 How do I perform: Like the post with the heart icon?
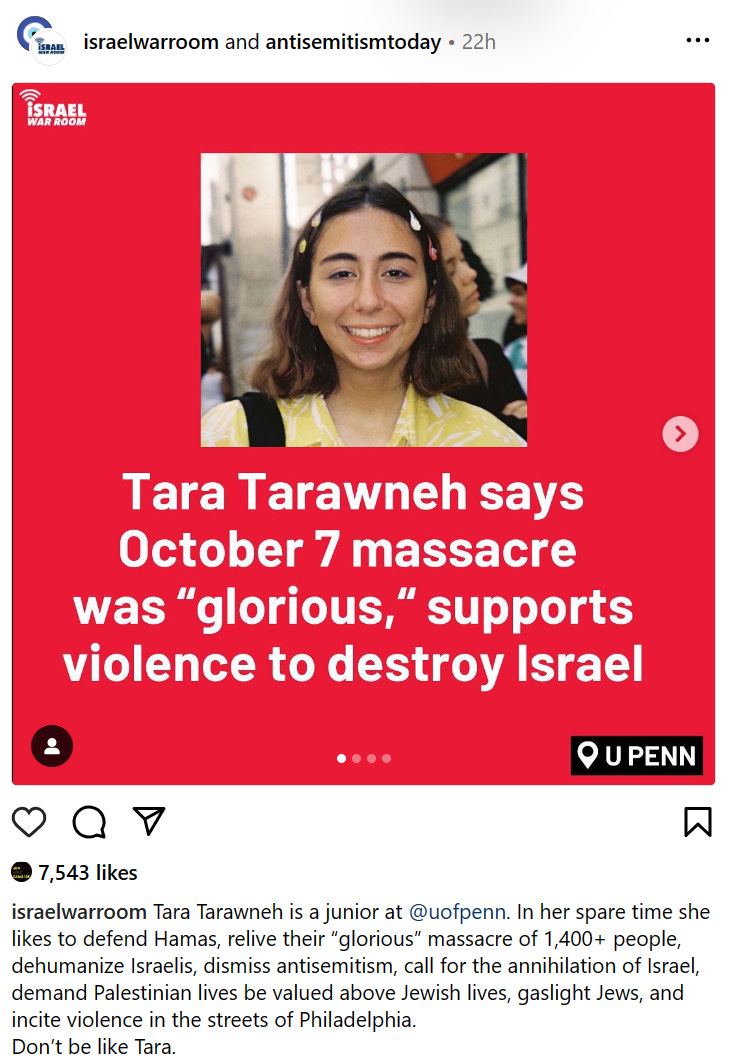pos(29,822)
